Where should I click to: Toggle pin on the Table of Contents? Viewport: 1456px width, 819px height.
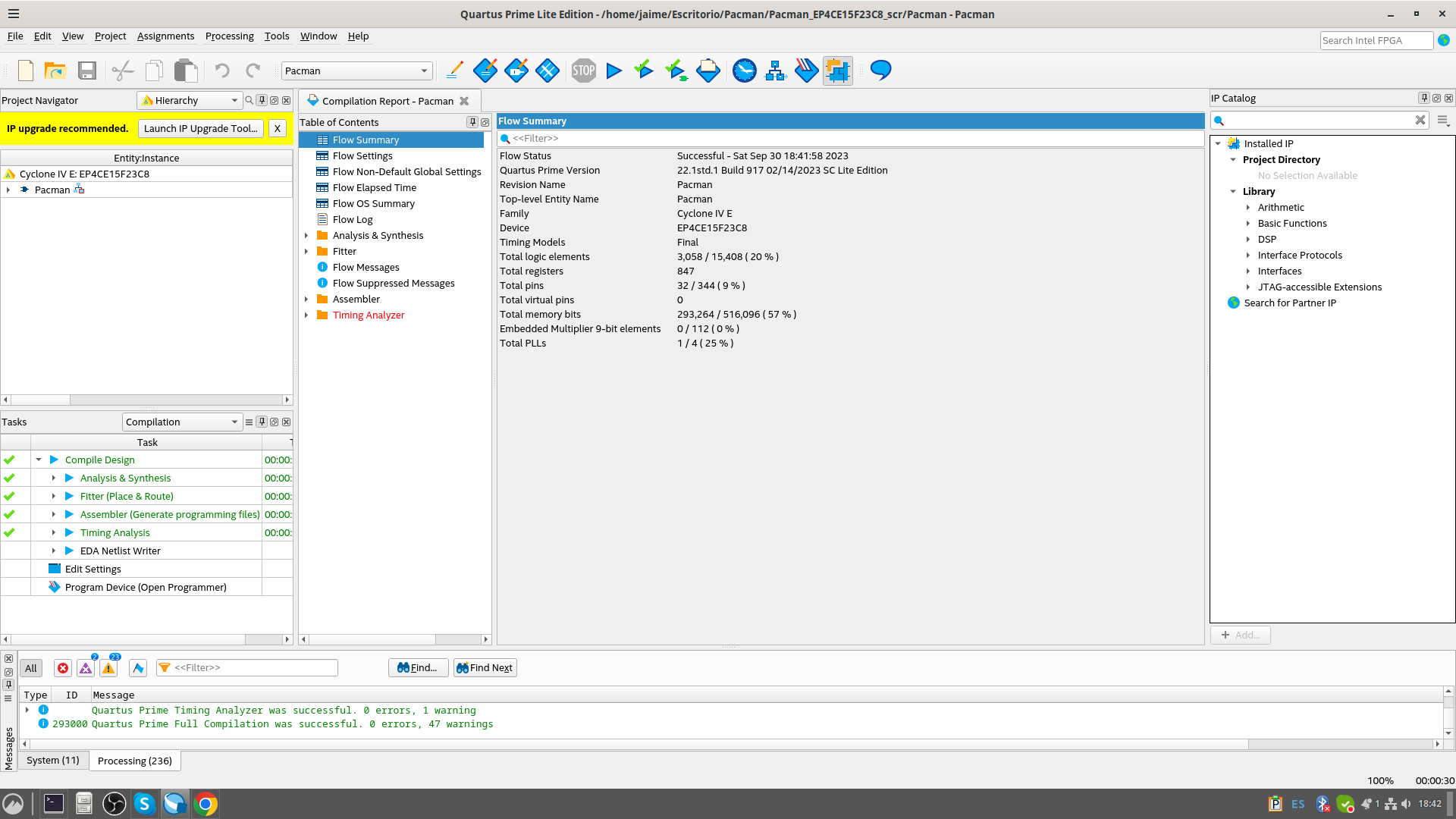[472, 122]
